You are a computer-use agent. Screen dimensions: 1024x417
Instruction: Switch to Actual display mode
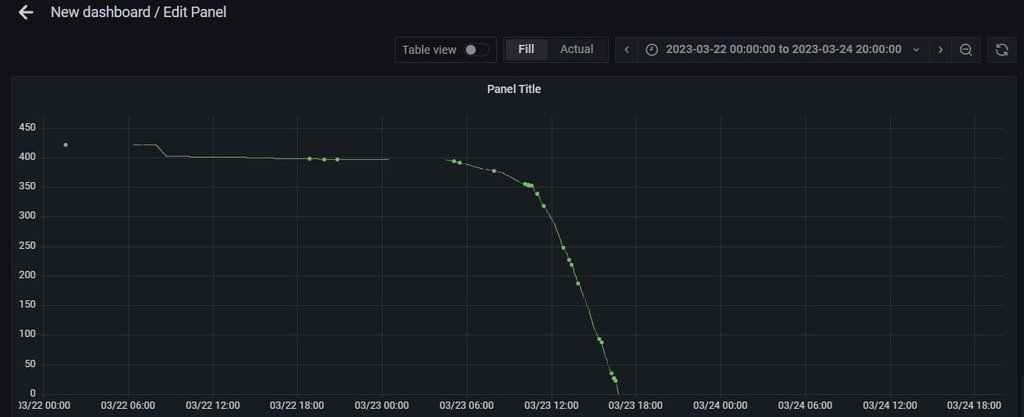(576, 49)
